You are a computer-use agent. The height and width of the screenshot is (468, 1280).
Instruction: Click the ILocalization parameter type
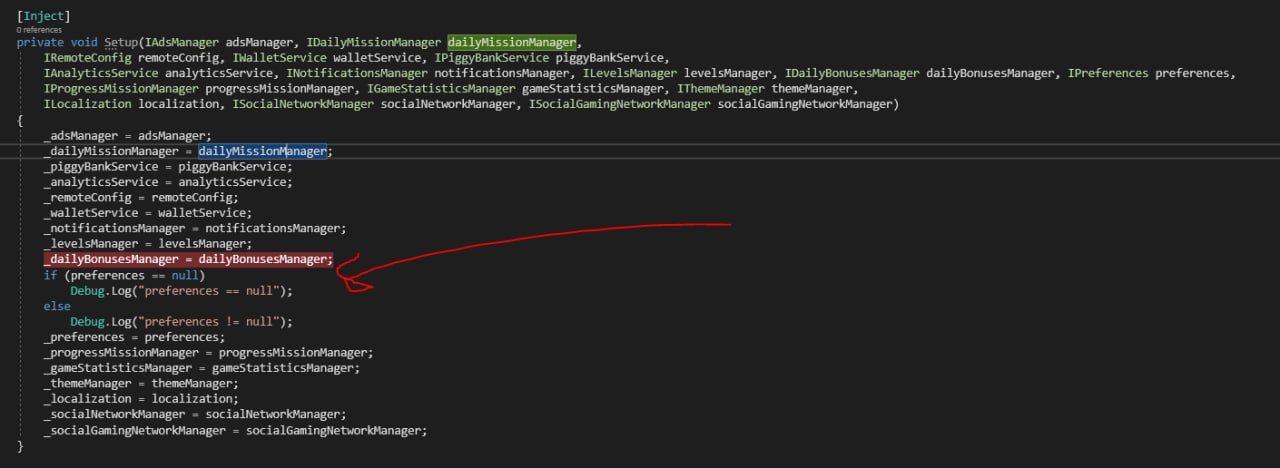88,105
